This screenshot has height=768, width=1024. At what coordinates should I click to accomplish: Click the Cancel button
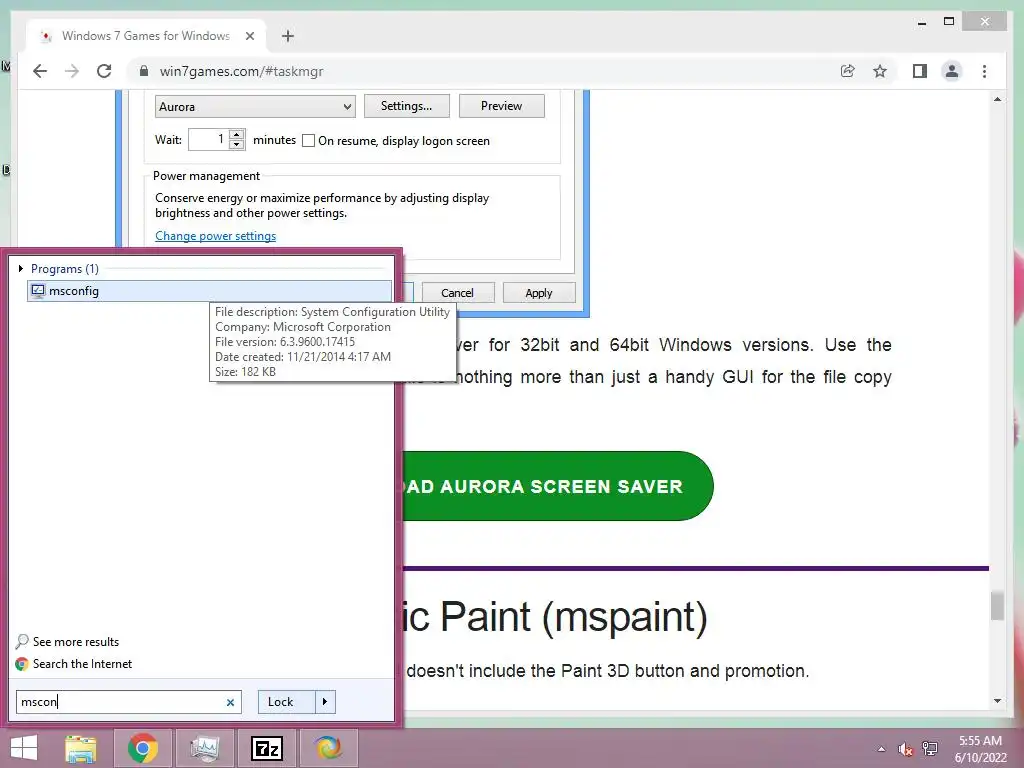click(x=457, y=293)
